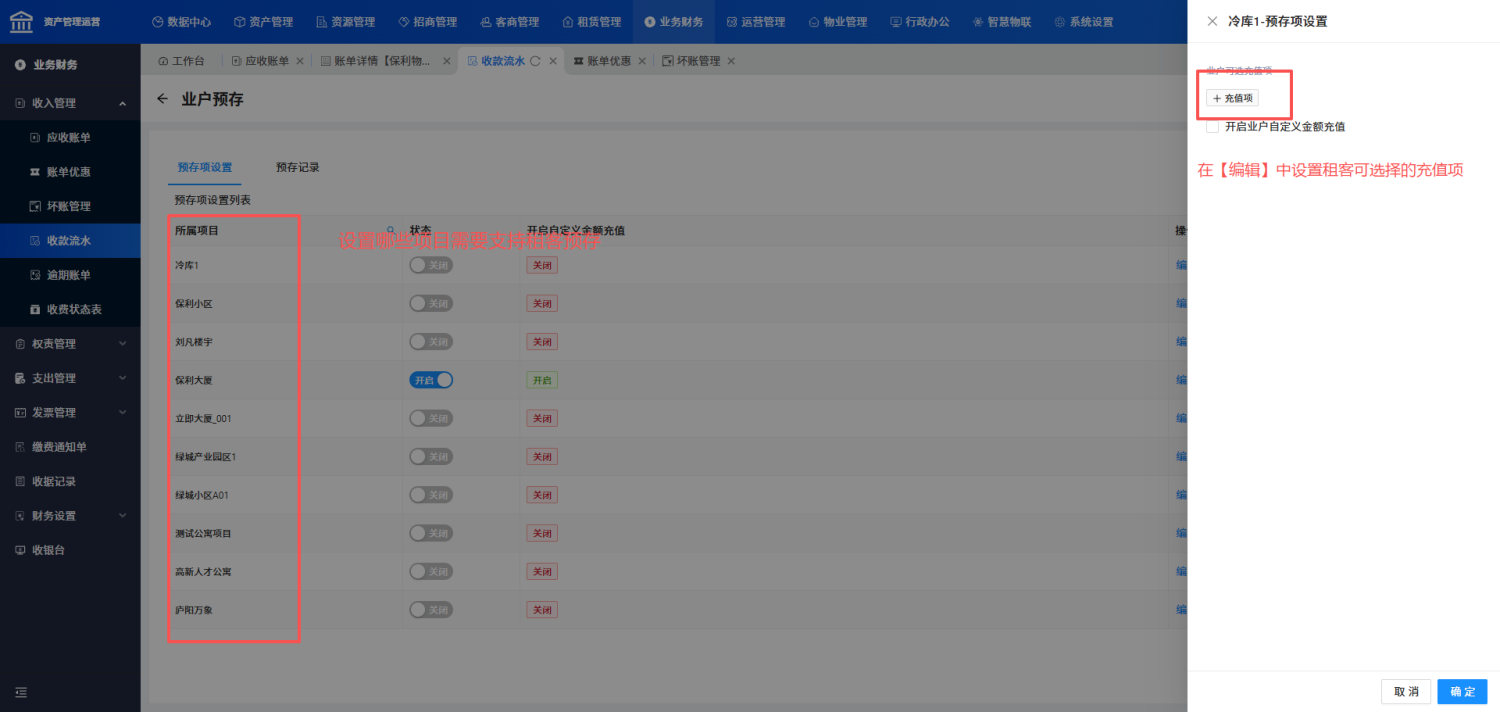This screenshot has width=1500, height=712.
Task: Open the 运营管理 top menu
Action: coord(755,22)
